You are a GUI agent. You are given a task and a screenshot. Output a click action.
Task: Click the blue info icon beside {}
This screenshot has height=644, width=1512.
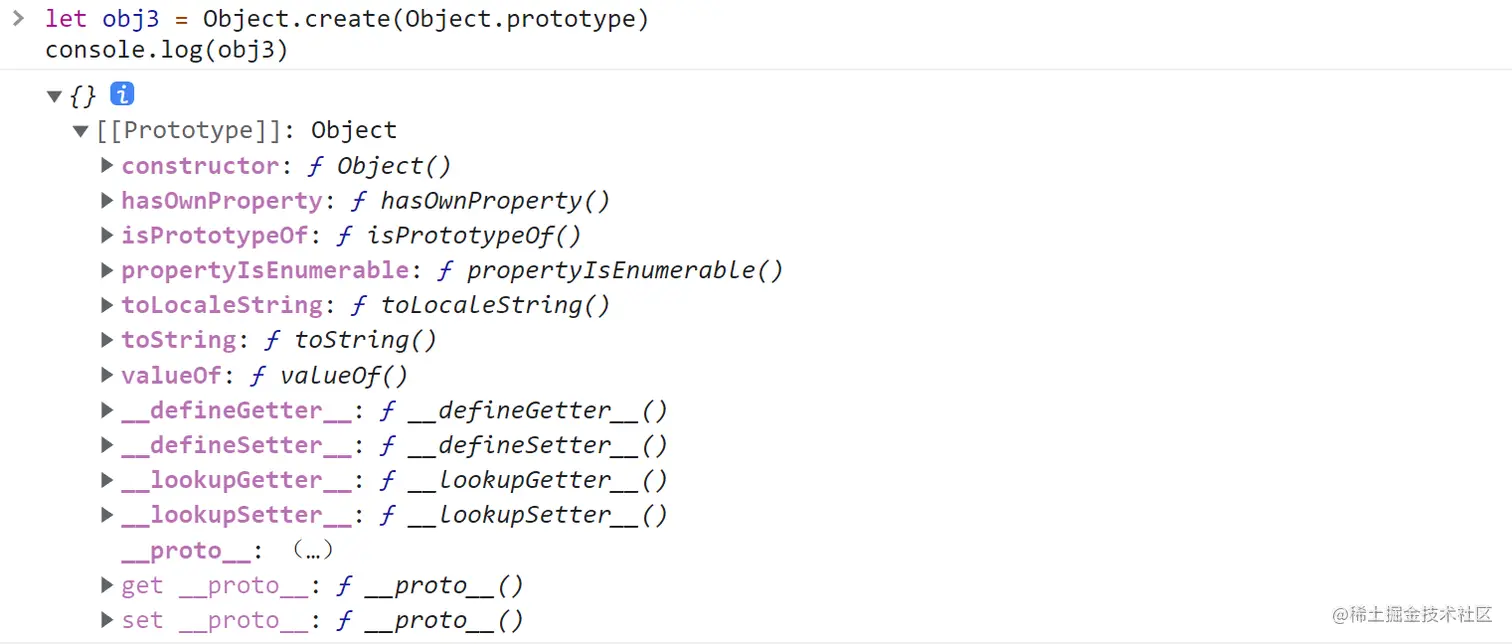pos(122,95)
